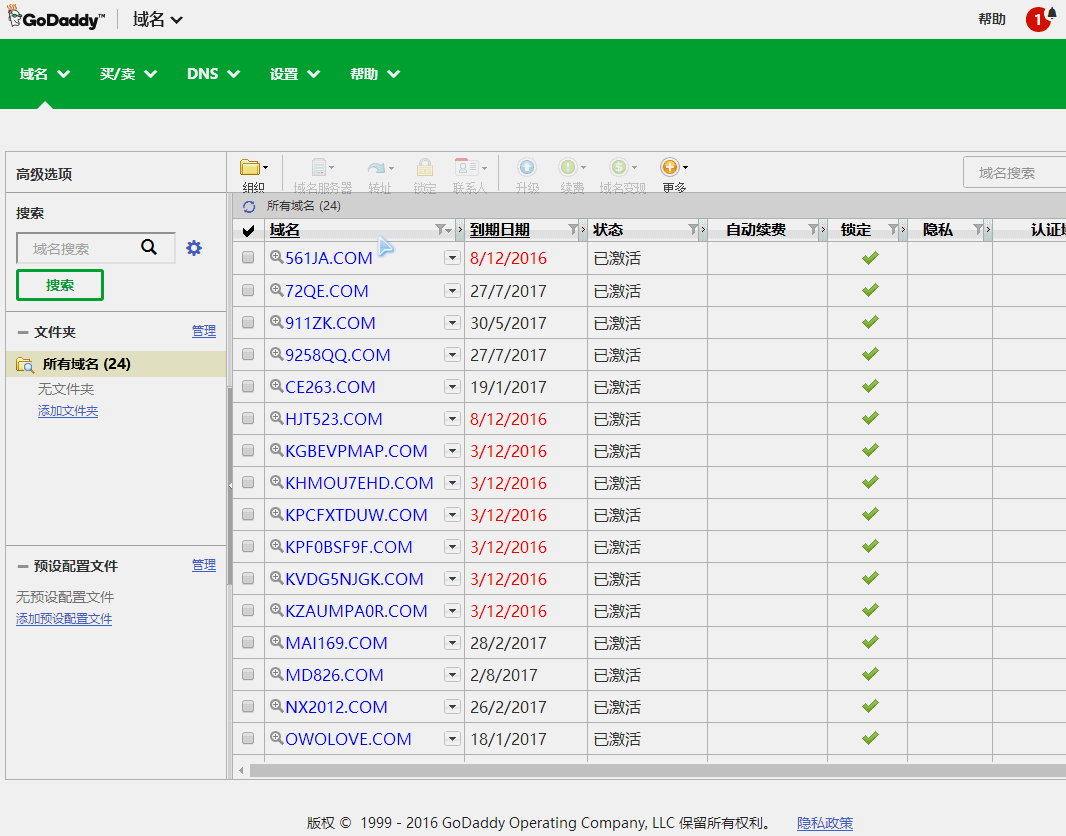The image size is (1066, 836).
Task: Click the 升级 upgrade toolbar icon
Action: pyautogui.click(x=527, y=167)
